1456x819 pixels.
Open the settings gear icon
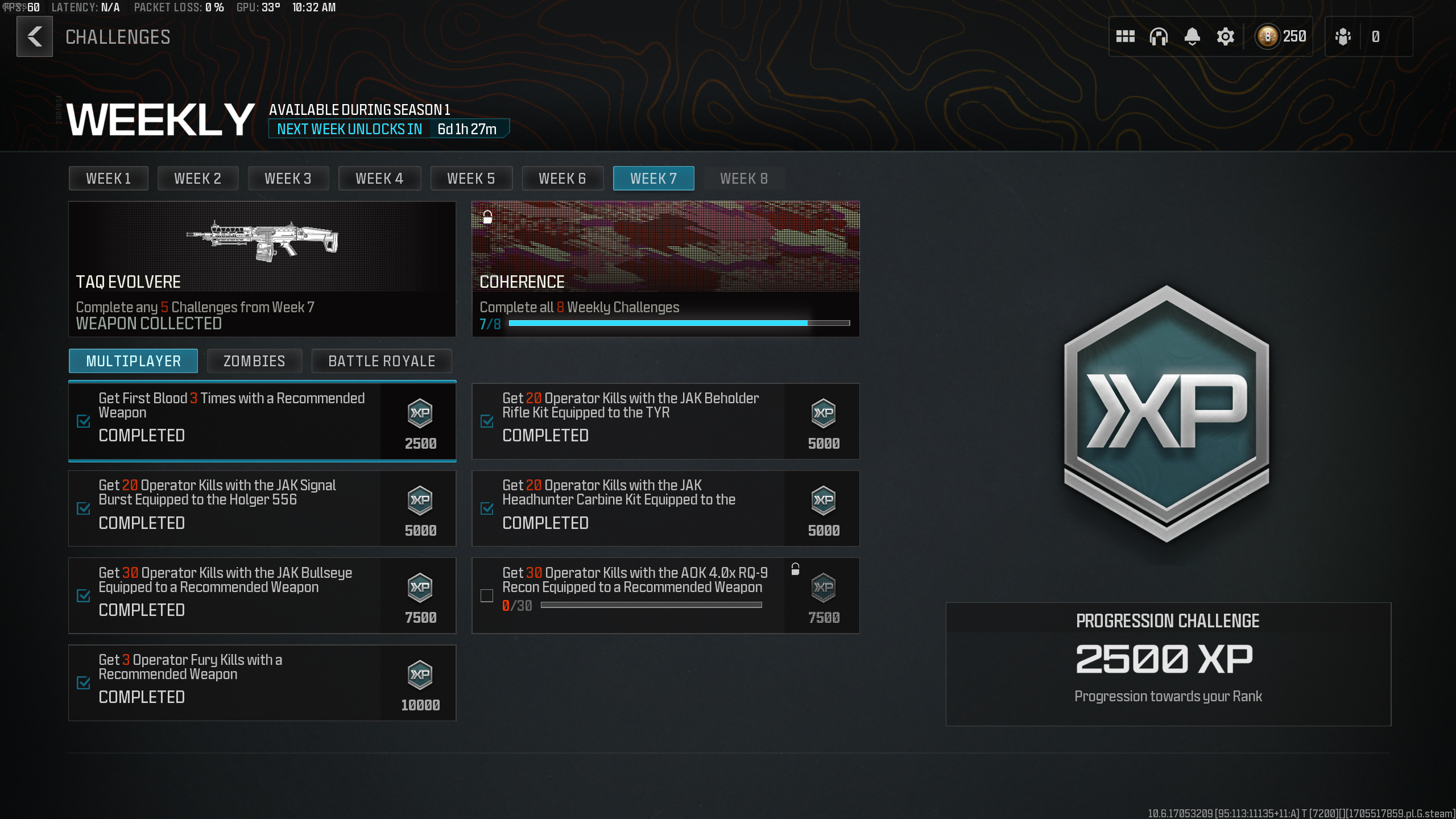tap(1225, 37)
